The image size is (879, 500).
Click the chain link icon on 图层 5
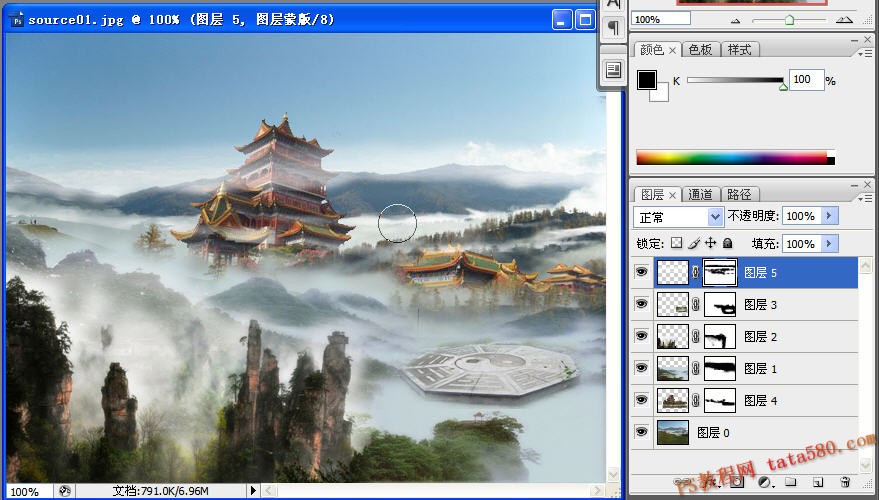click(x=696, y=273)
